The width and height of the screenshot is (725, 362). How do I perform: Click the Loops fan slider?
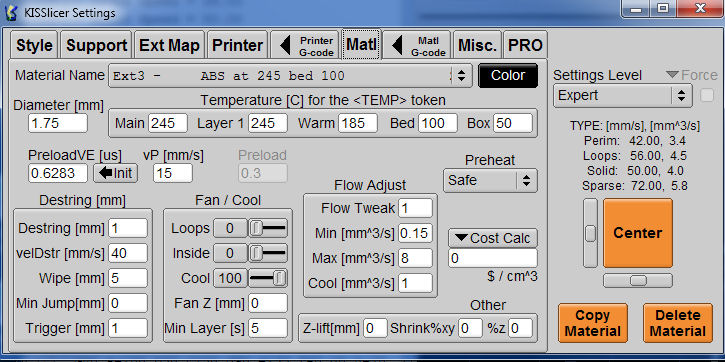coord(268,228)
